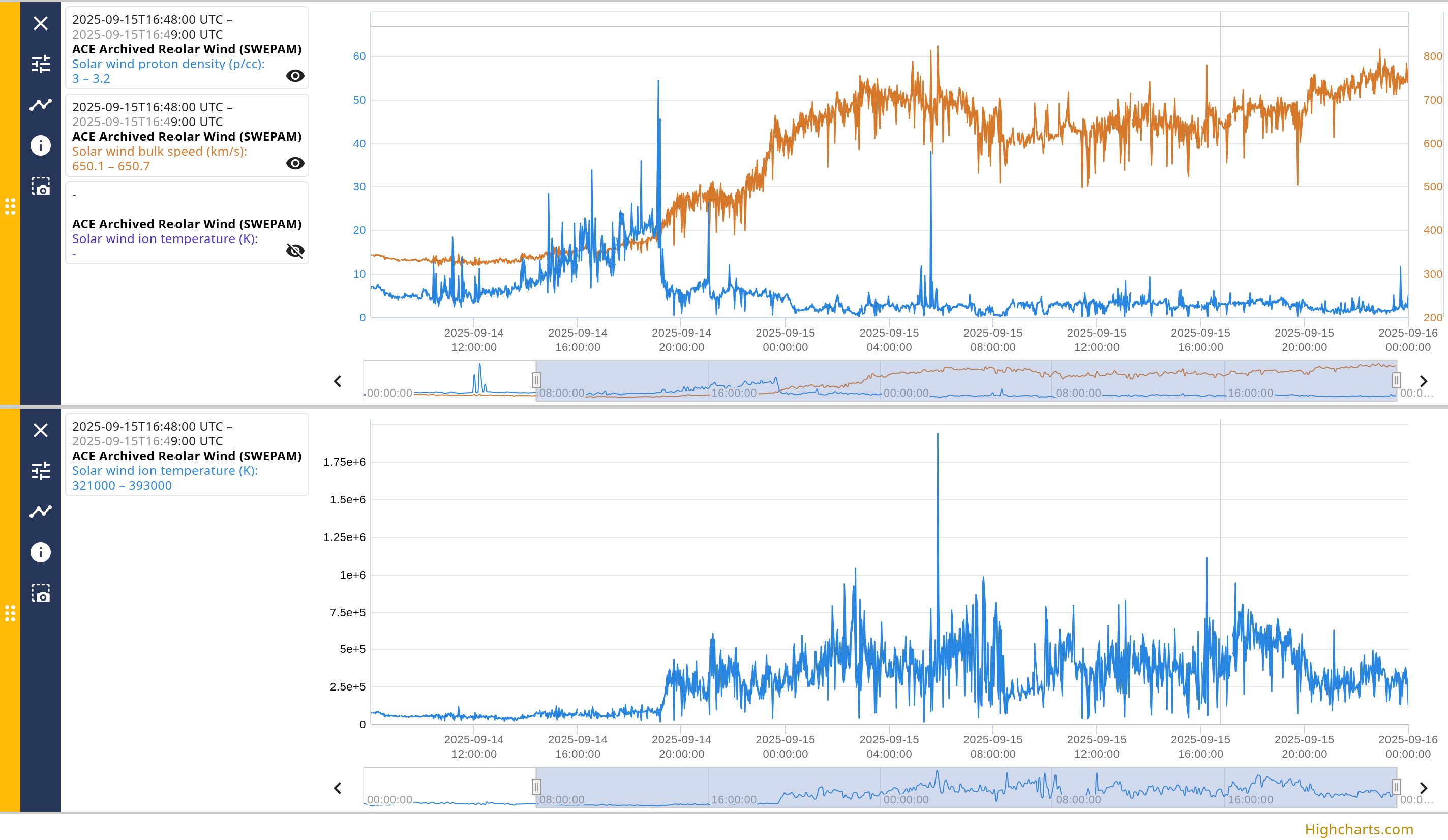Open the Highcharts.com link
The height and width of the screenshot is (840, 1448).
1359,829
